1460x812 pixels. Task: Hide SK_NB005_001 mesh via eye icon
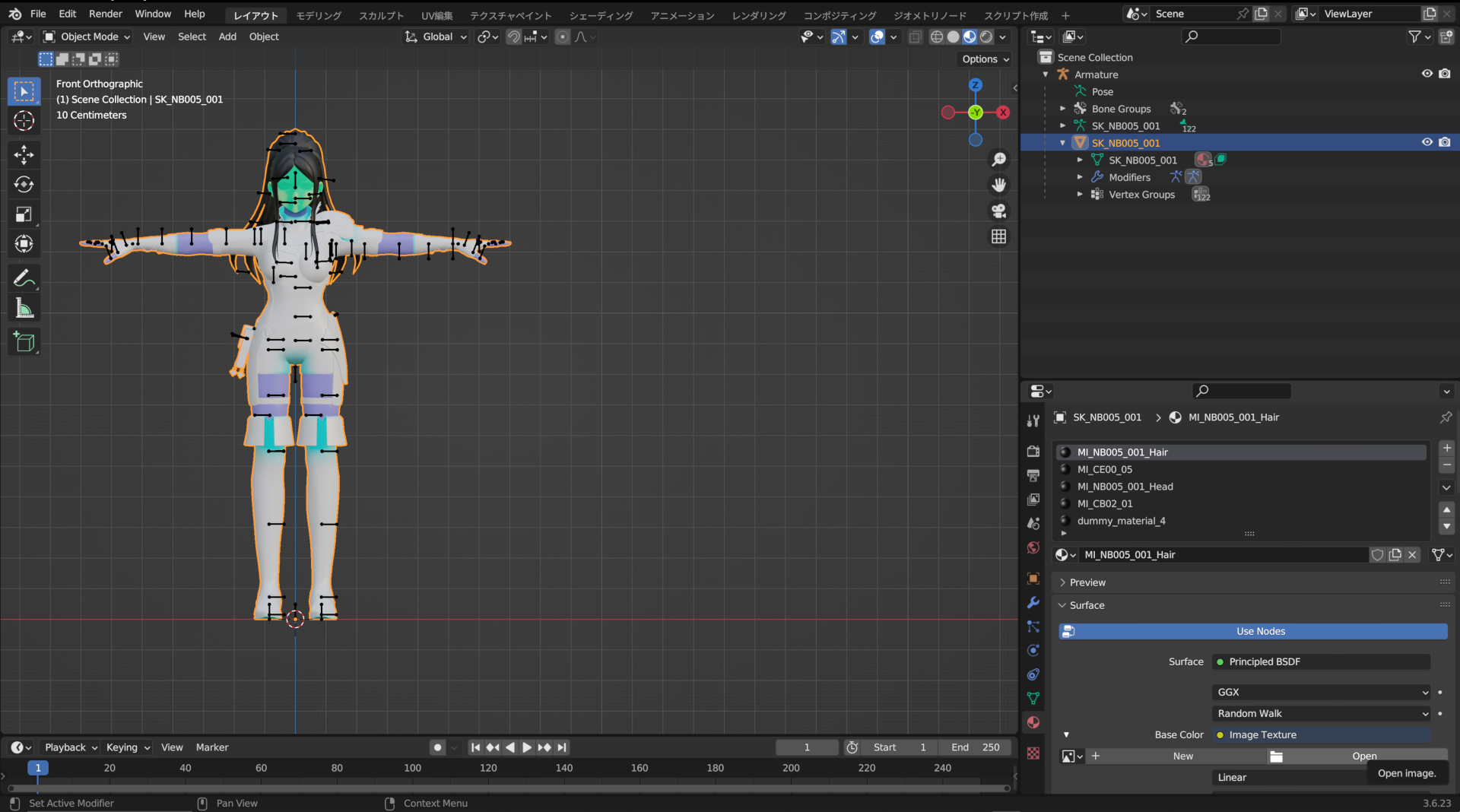[1427, 142]
